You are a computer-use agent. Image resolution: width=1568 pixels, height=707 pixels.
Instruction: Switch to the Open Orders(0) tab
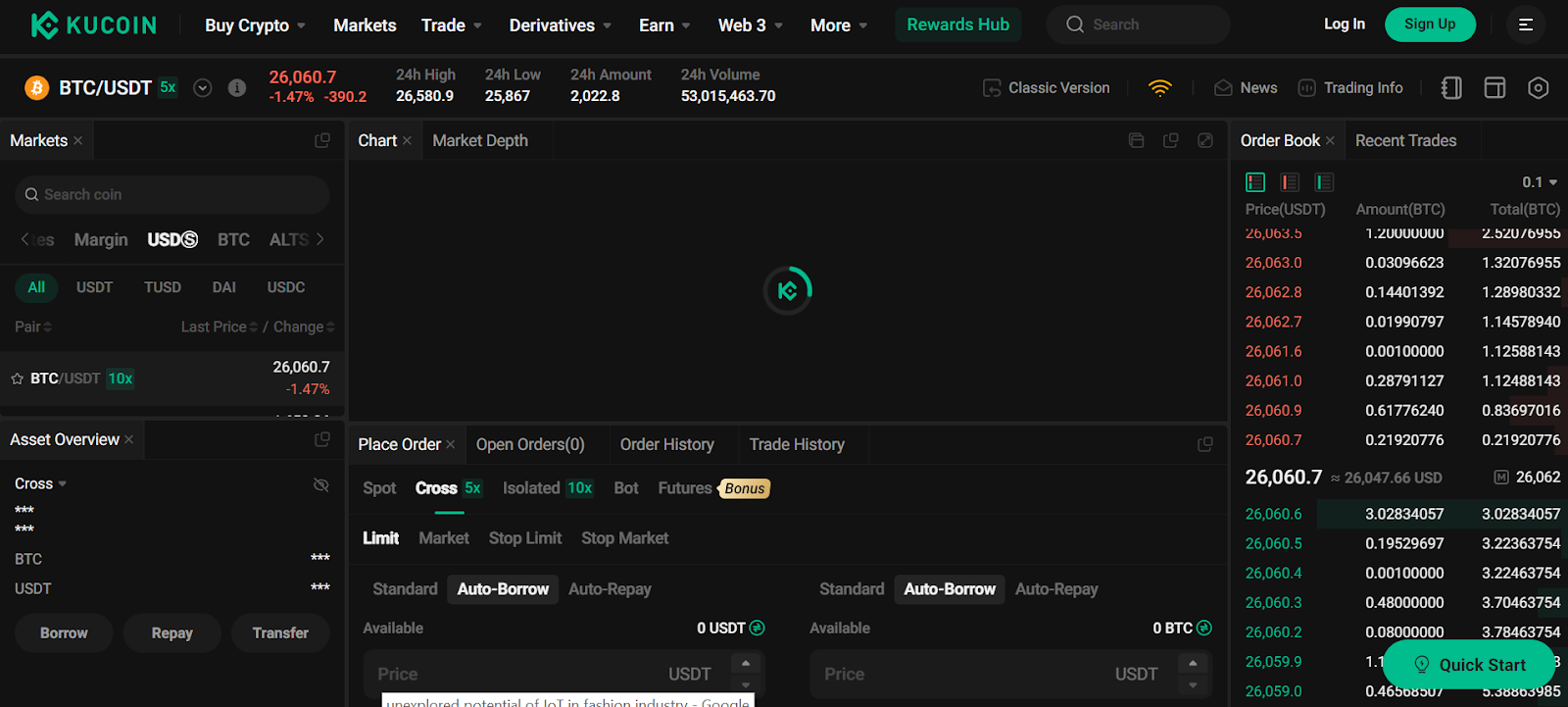pos(530,444)
